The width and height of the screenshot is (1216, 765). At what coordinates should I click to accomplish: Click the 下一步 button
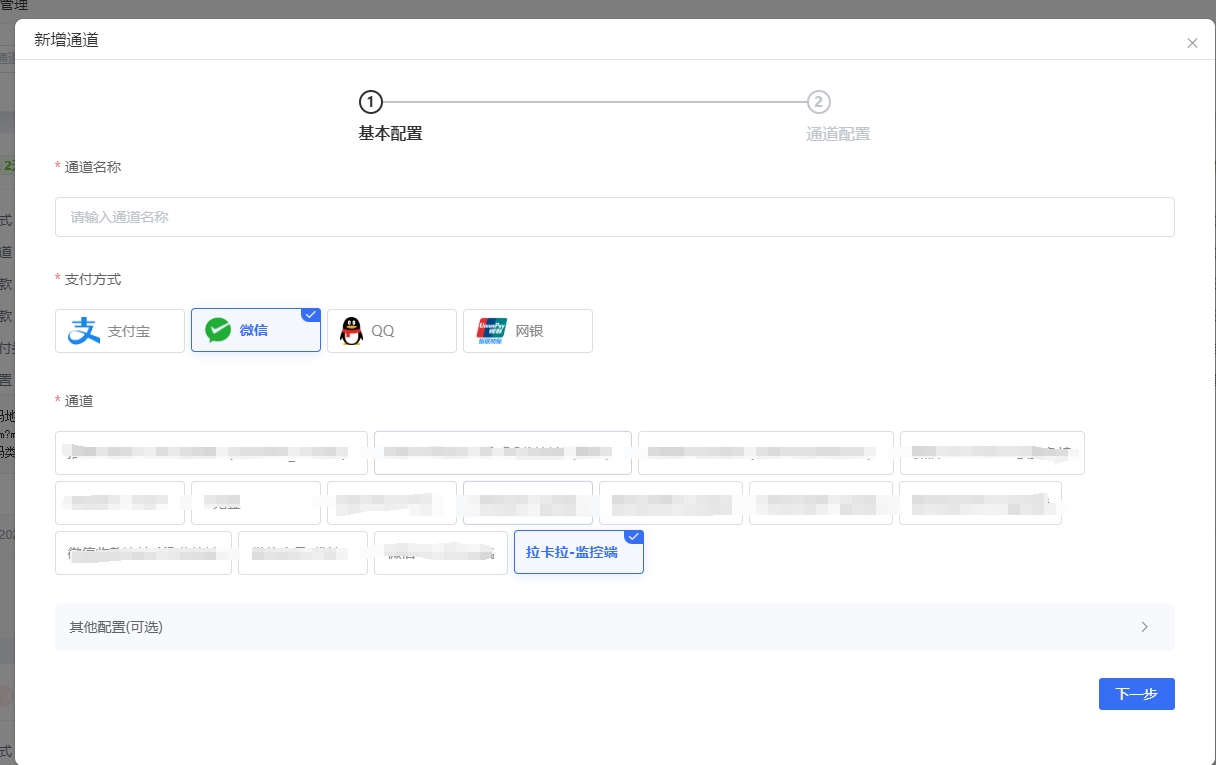[1136, 694]
